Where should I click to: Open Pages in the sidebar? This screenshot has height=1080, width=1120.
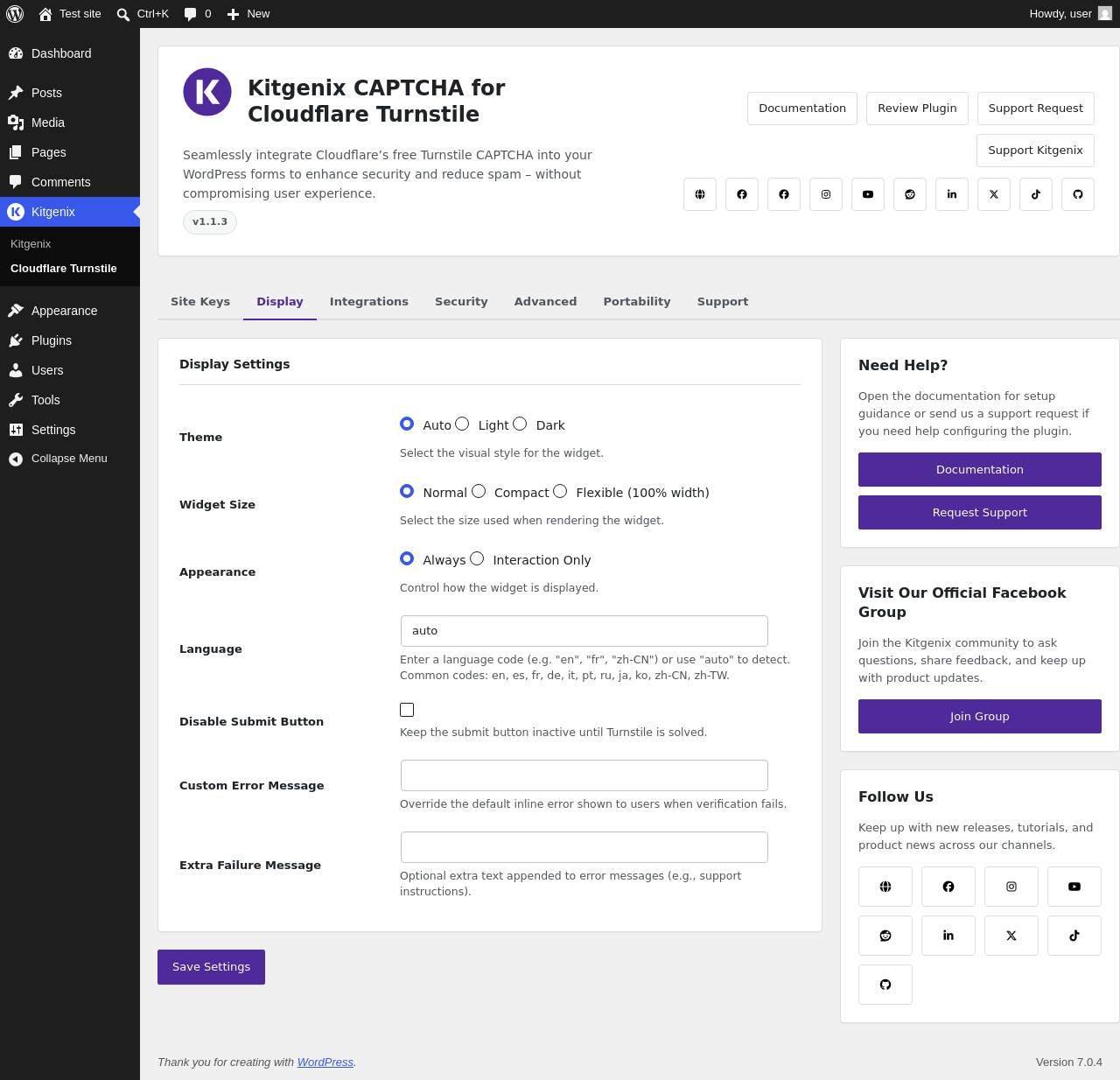coord(70,152)
